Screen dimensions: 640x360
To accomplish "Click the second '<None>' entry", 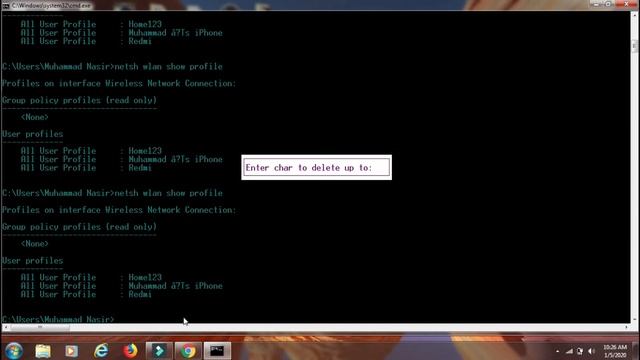I will tap(35, 244).
